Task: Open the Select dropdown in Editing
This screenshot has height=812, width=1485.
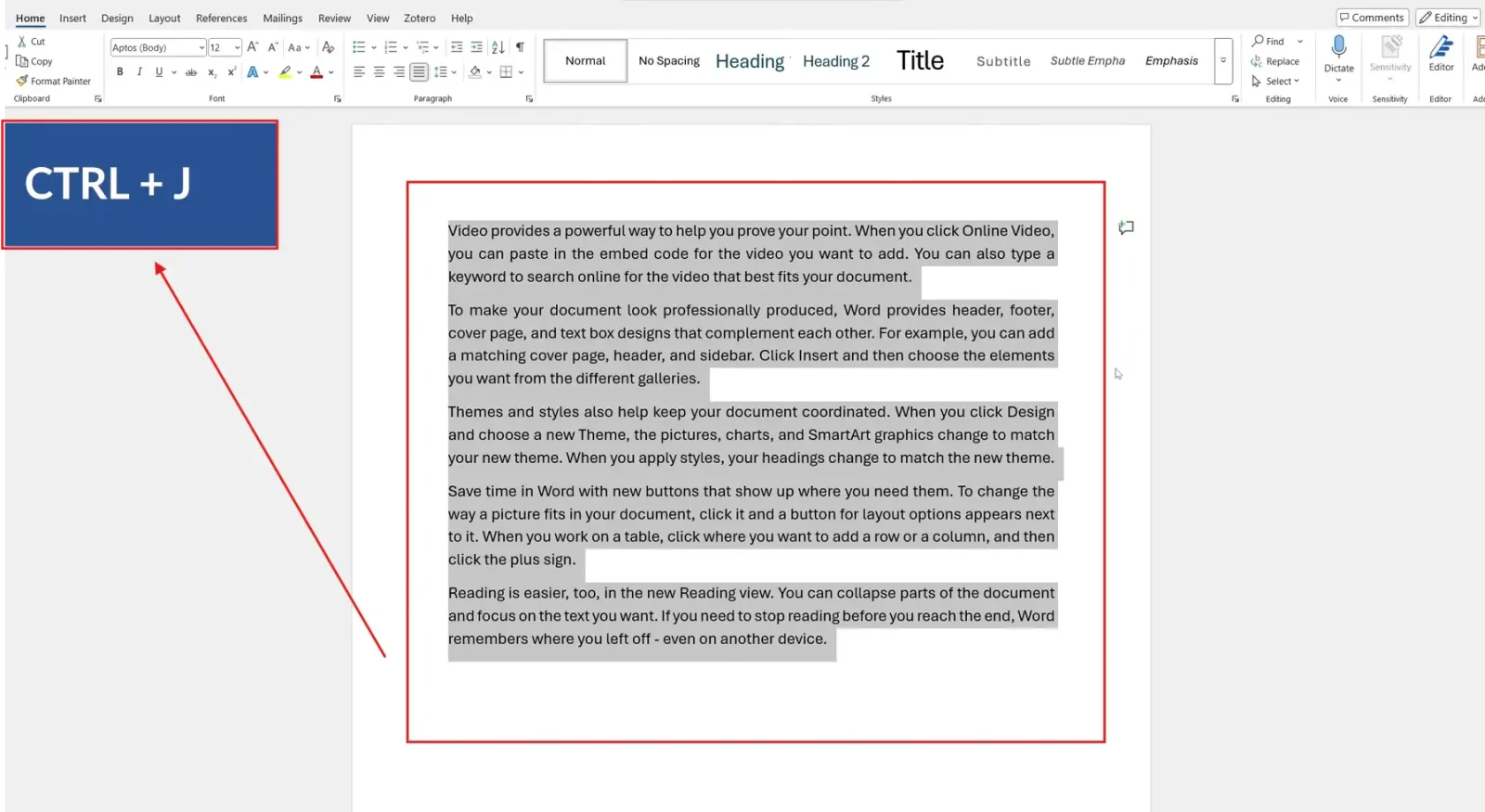Action: coord(1275,82)
